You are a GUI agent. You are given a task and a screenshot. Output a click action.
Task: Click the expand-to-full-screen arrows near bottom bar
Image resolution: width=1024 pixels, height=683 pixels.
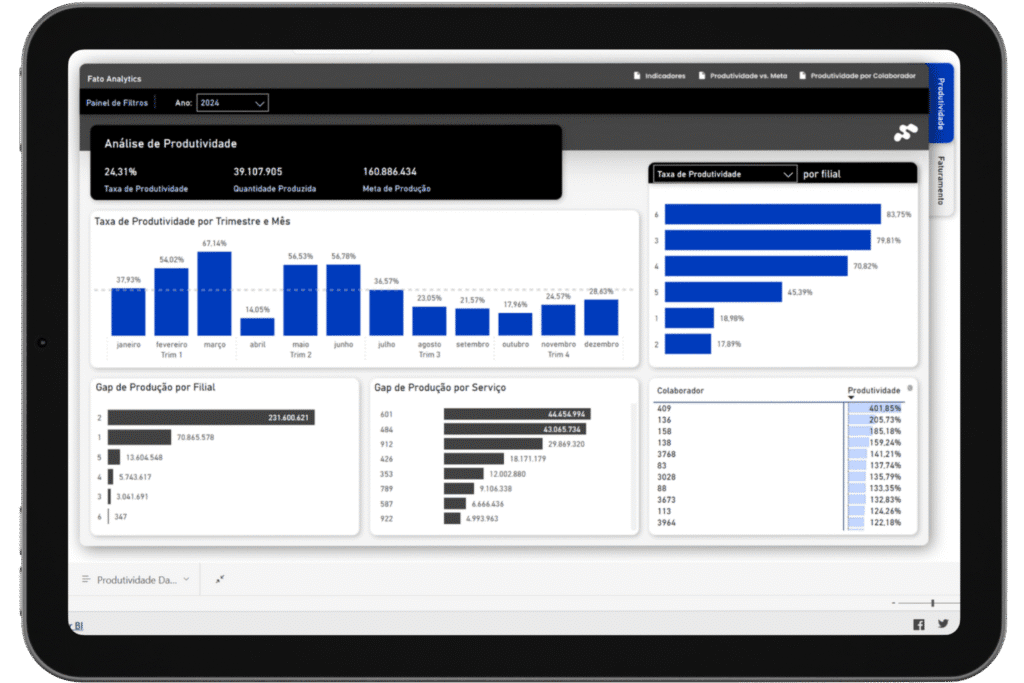pyautogui.click(x=219, y=579)
